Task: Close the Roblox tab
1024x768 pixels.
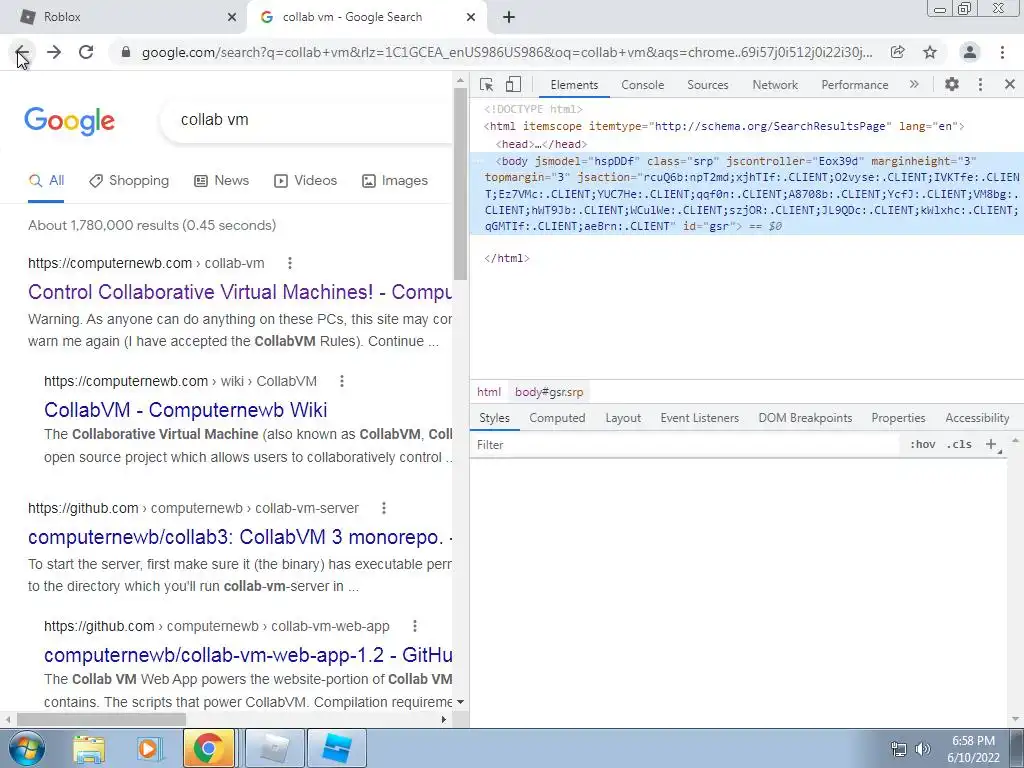Action: click(232, 17)
